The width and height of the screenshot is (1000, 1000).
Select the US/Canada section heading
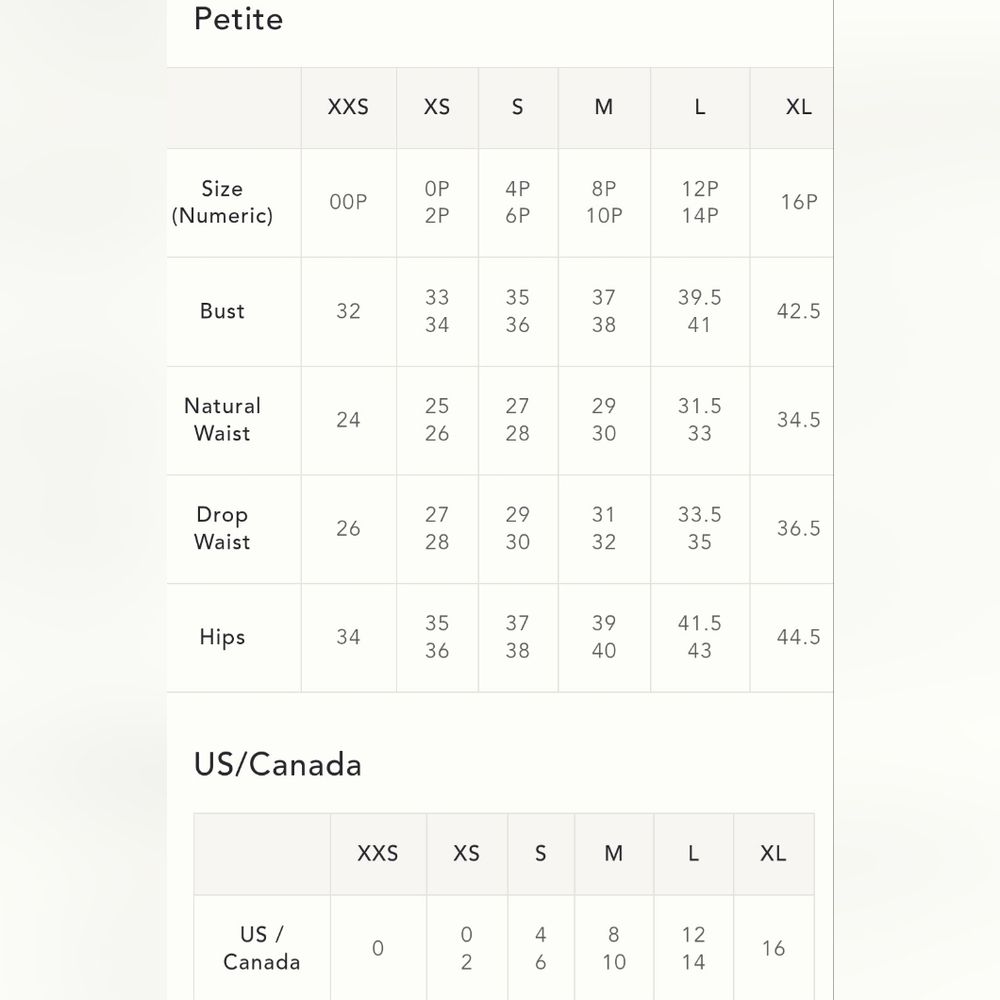(277, 764)
